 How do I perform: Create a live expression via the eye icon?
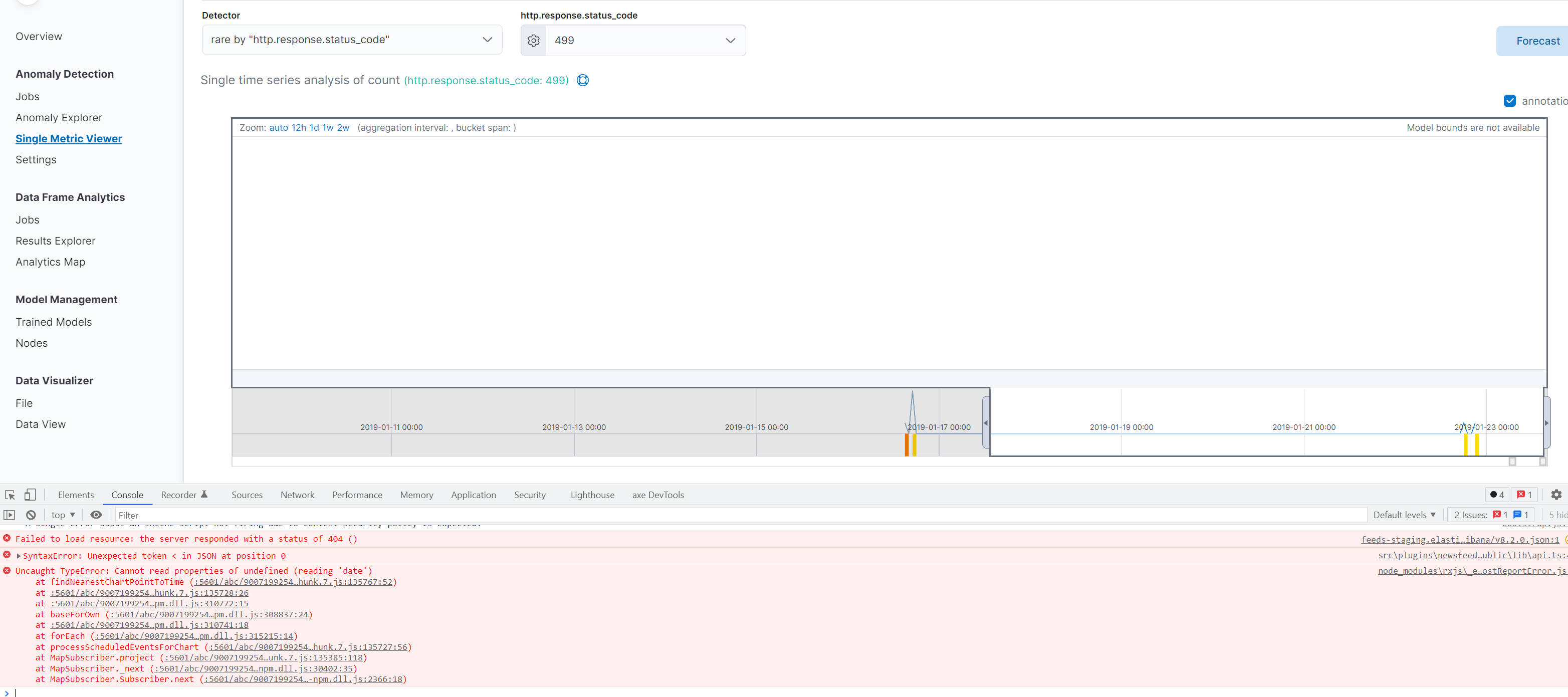point(96,515)
